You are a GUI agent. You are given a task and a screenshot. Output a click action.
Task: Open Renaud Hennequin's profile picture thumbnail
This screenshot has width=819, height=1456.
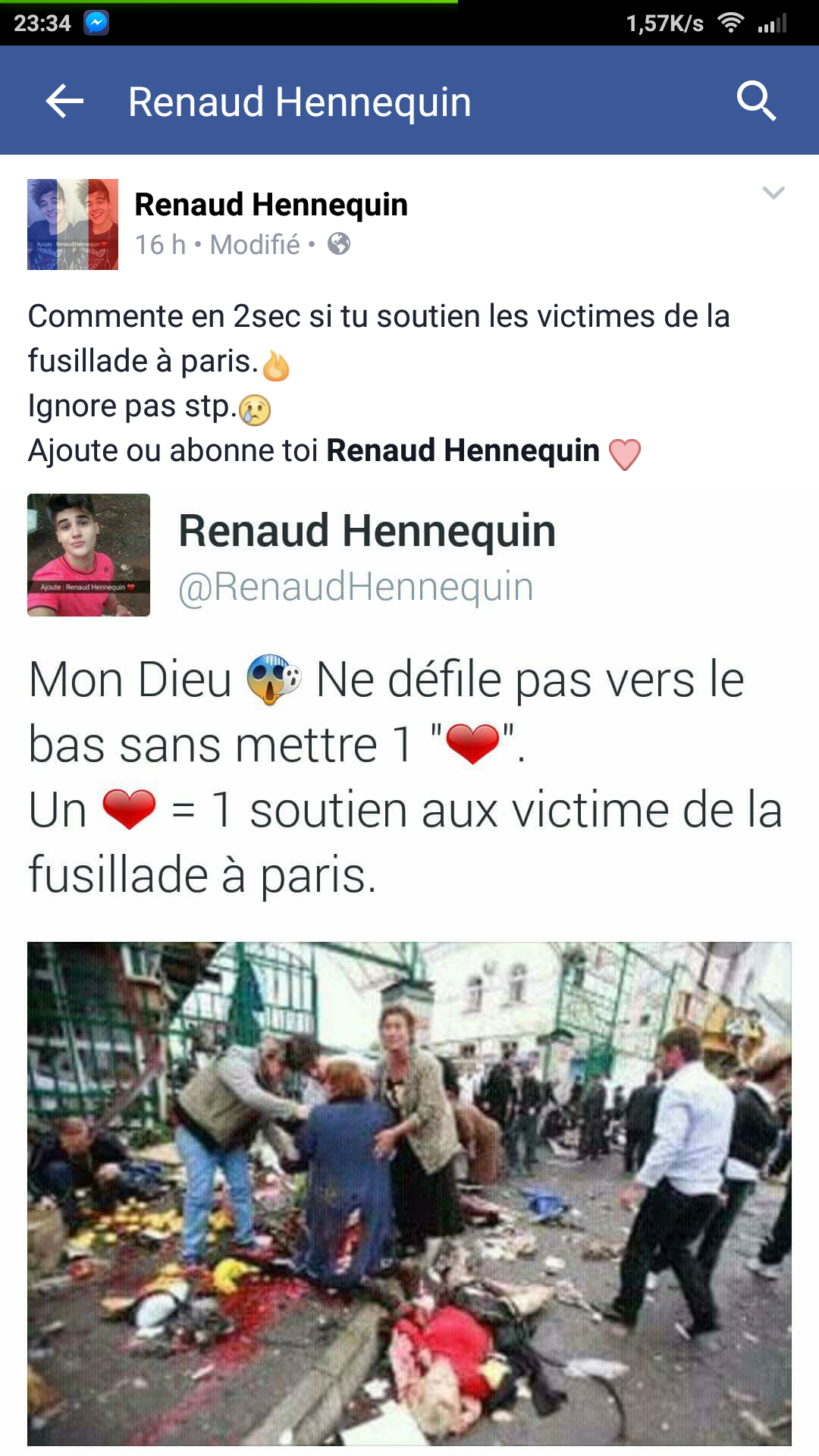tap(73, 224)
